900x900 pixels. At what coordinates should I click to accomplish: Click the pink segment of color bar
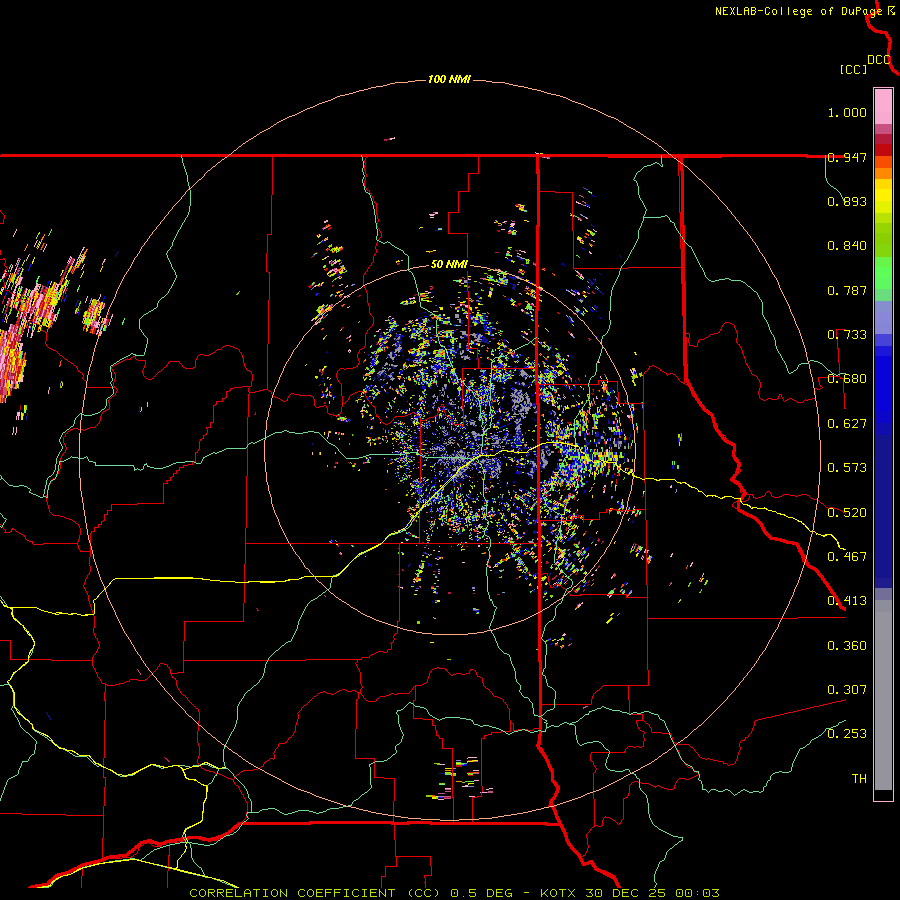(883, 107)
